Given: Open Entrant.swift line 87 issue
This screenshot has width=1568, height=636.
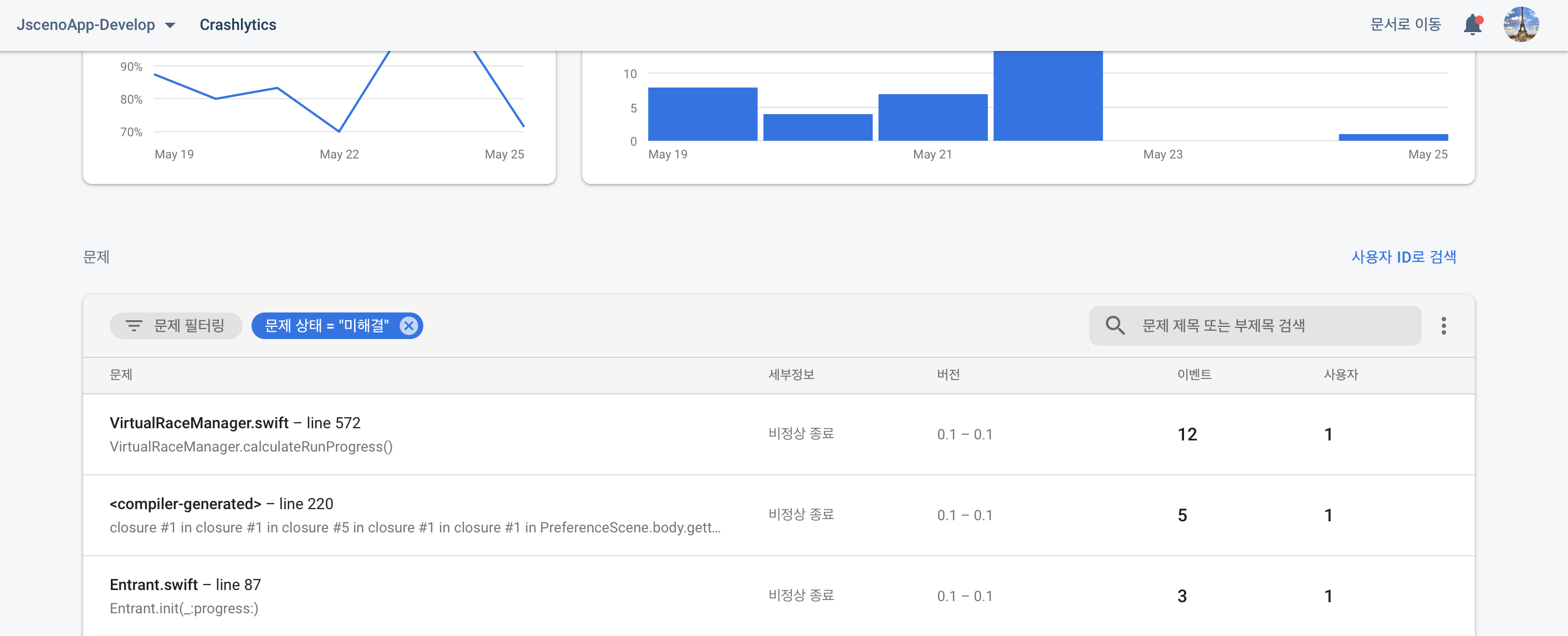Looking at the screenshot, I should (185, 585).
